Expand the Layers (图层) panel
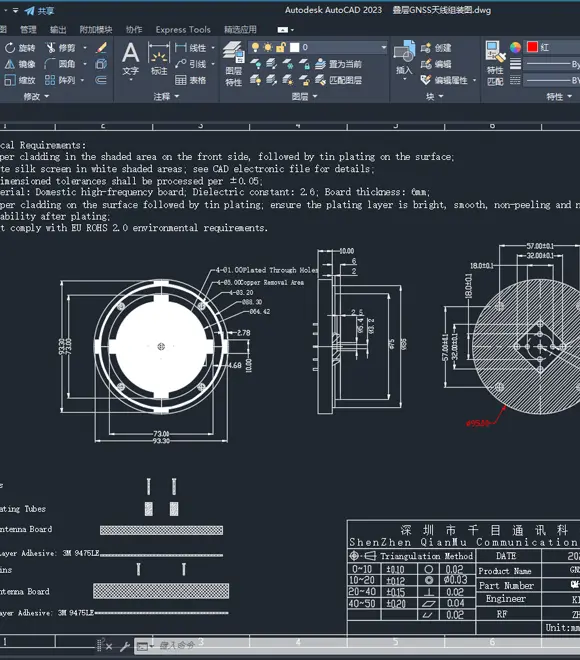The width and height of the screenshot is (580, 660). pos(304,96)
